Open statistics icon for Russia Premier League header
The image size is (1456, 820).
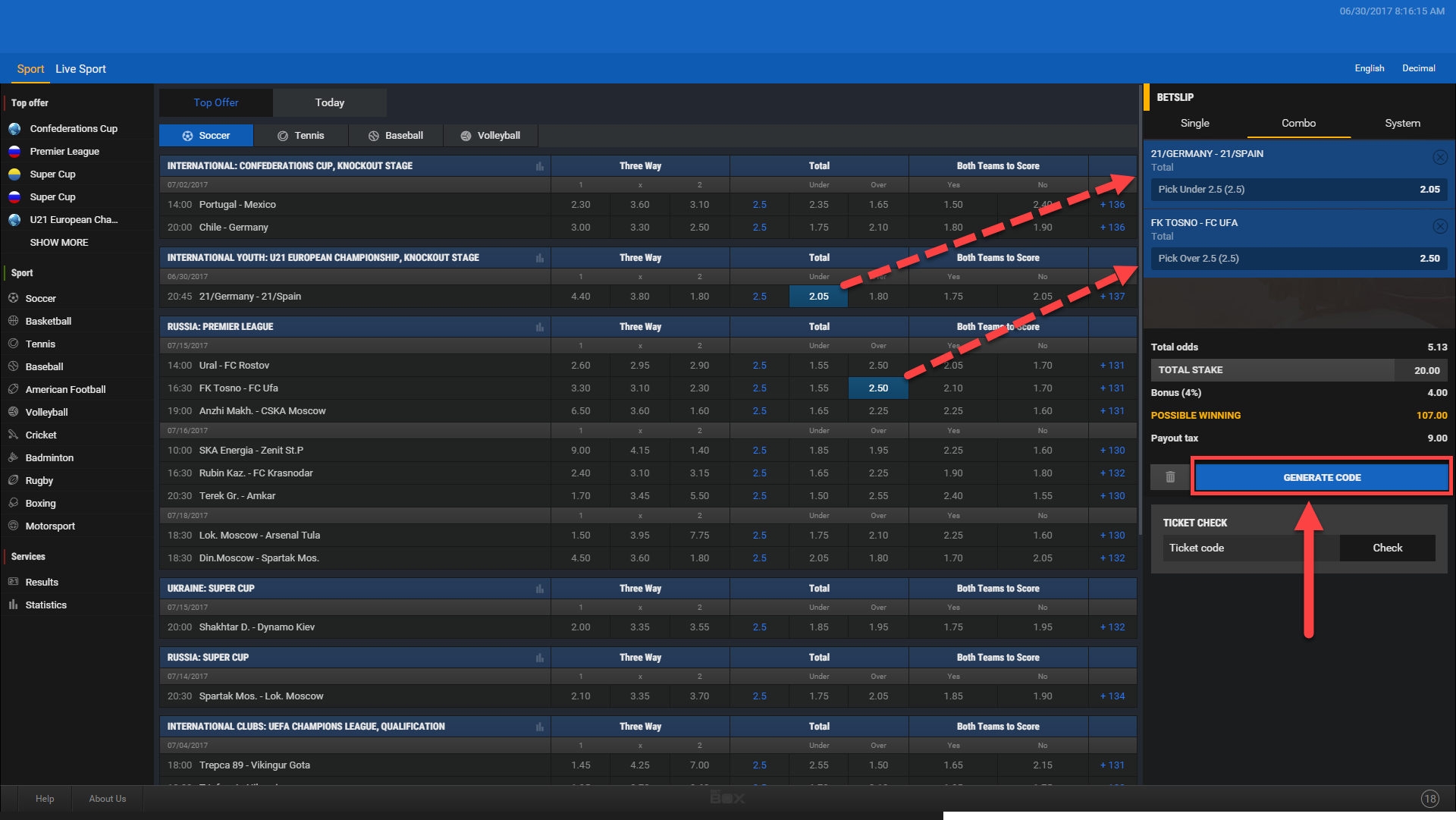pyautogui.click(x=540, y=327)
